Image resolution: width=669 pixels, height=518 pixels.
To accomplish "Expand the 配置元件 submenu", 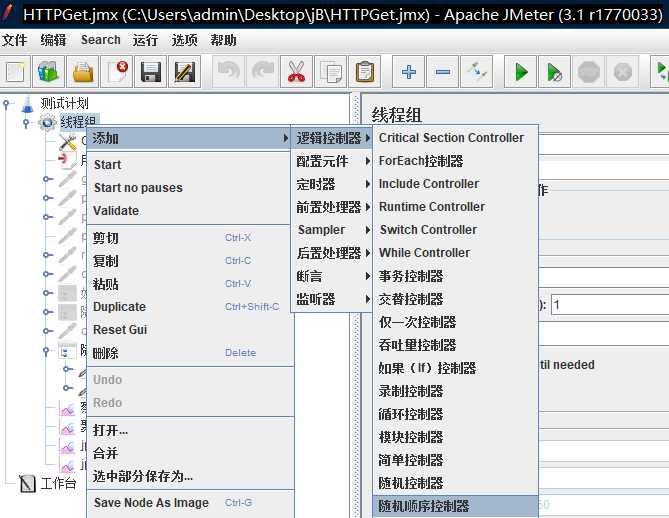I will (332, 161).
